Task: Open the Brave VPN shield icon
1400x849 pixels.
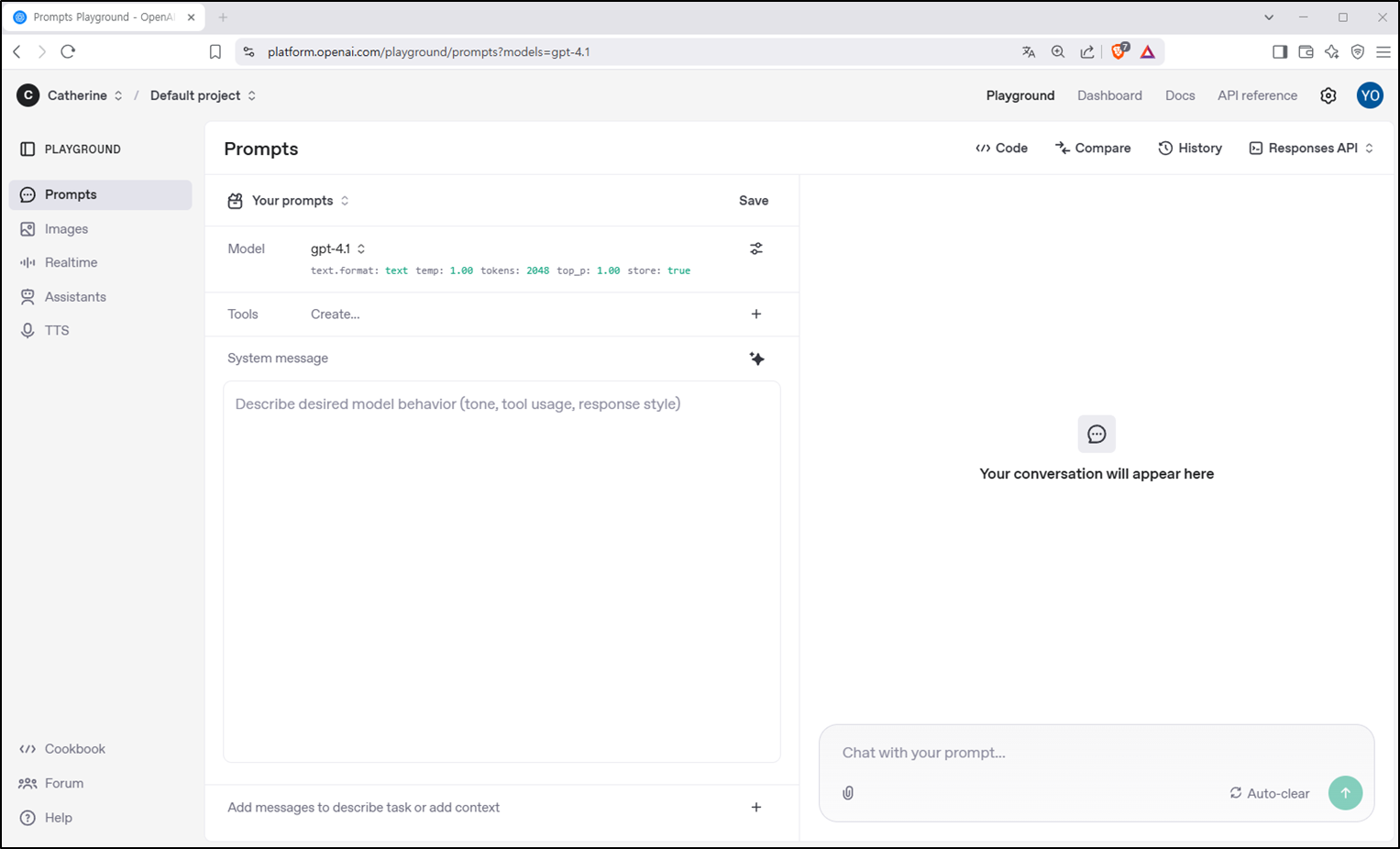Action: click(x=1358, y=51)
